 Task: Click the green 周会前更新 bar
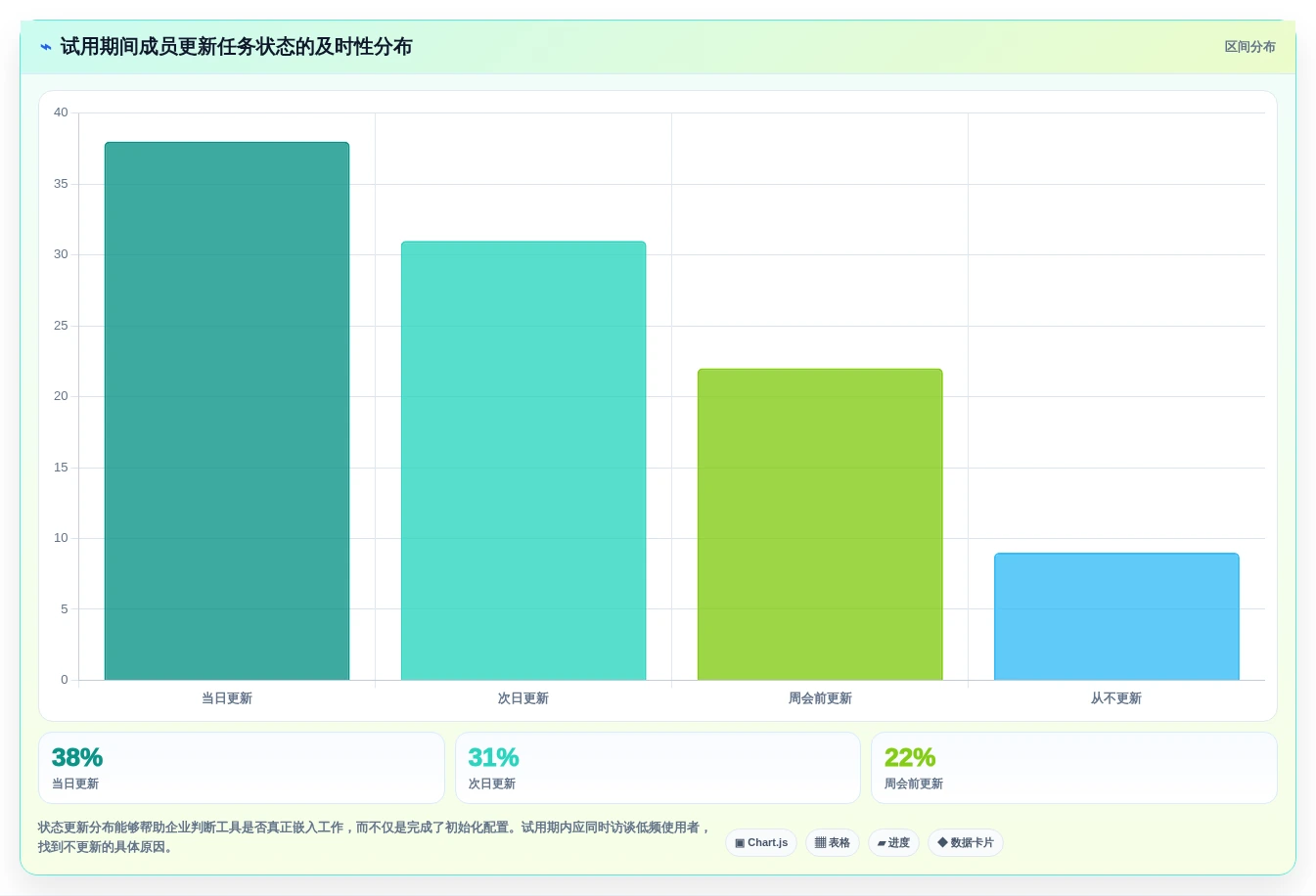click(820, 524)
